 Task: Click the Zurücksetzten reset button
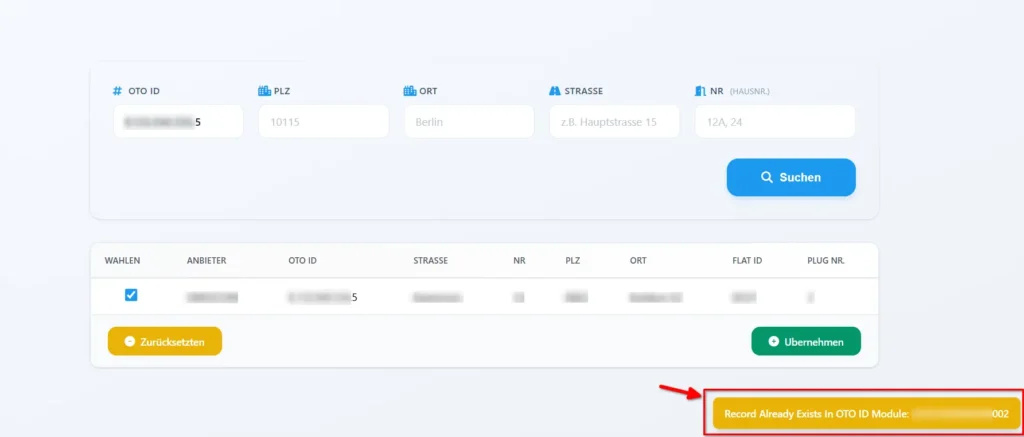(165, 342)
